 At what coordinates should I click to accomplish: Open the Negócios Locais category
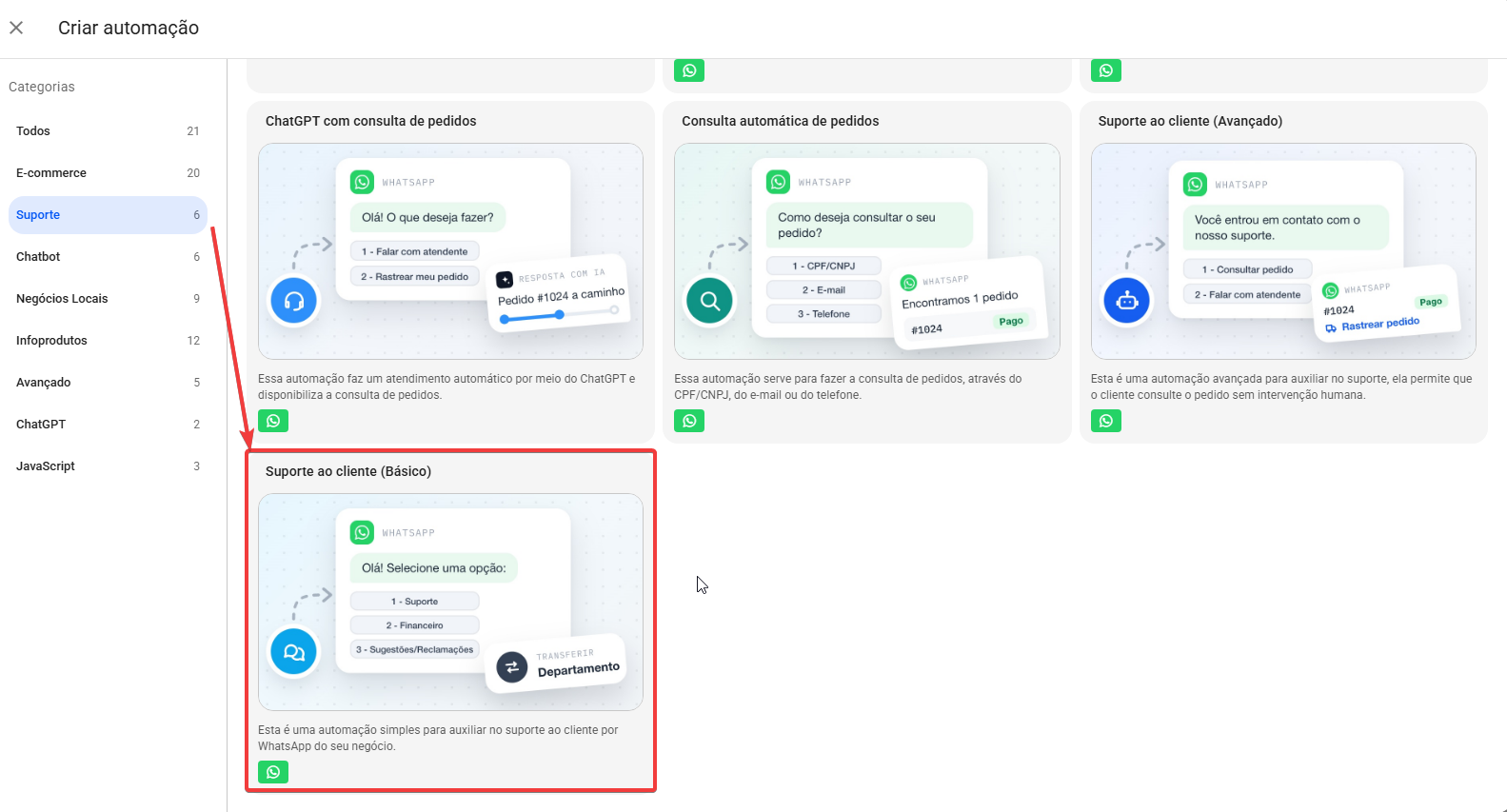108,299
